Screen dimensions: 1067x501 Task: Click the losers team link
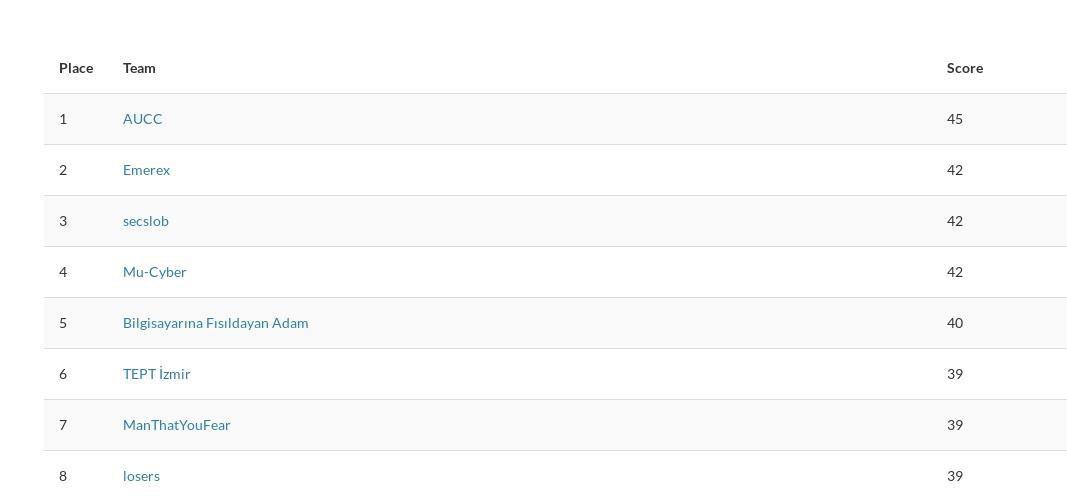click(142, 476)
